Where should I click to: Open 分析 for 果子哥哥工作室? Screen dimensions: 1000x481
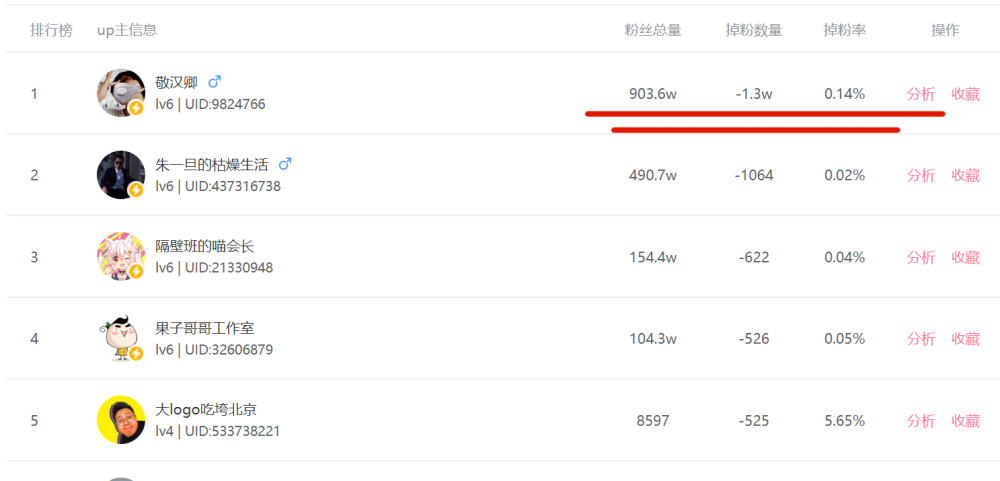click(921, 339)
